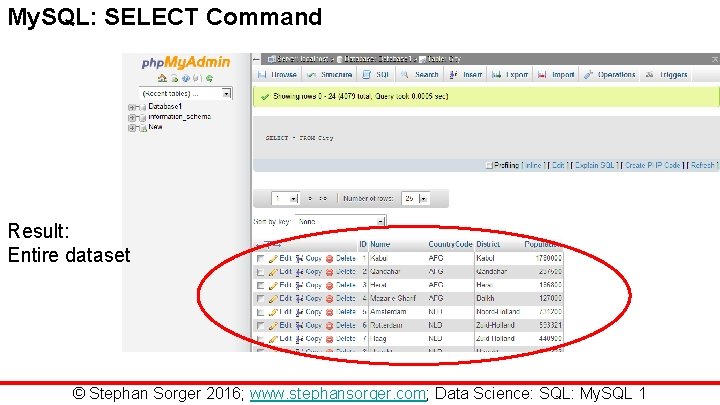Click the Copy icon in Rotterdam row
This screenshot has height=405, width=720.
click(x=300, y=326)
